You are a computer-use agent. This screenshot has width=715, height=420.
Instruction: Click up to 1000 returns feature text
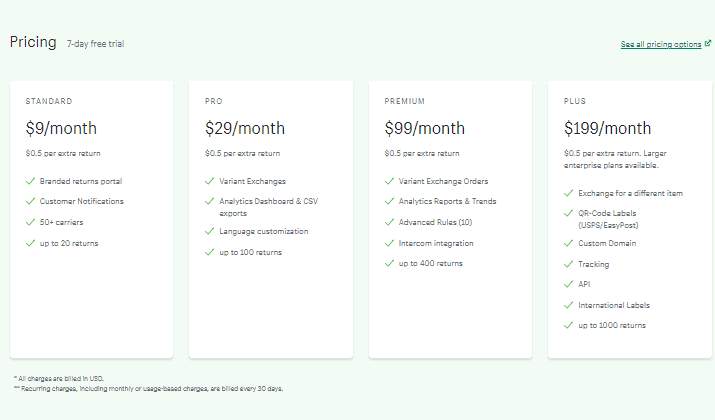tap(612, 325)
